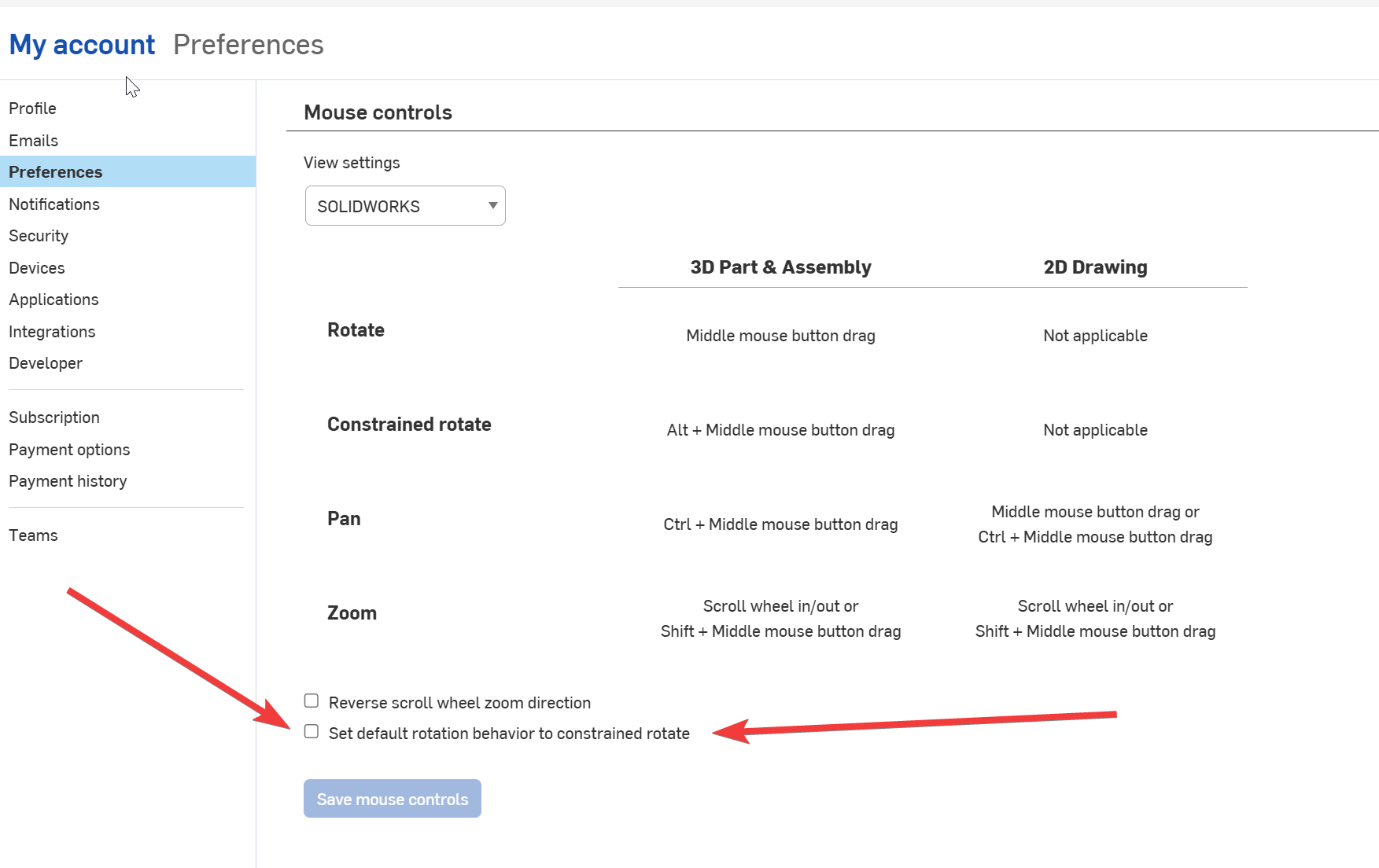View Payment history
This screenshot has height=868, width=1379.
click(x=68, y=481)
